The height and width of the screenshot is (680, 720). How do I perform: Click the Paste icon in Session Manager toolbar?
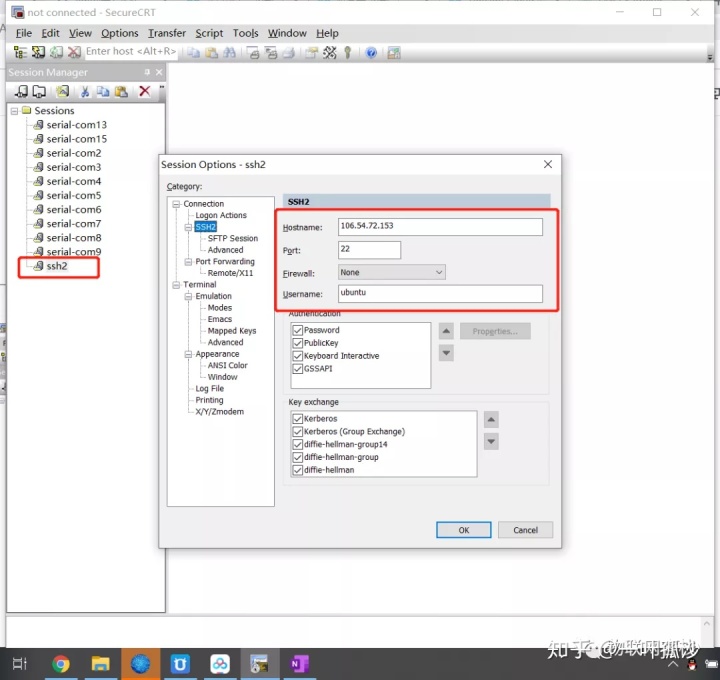click(x=121, y=91)
